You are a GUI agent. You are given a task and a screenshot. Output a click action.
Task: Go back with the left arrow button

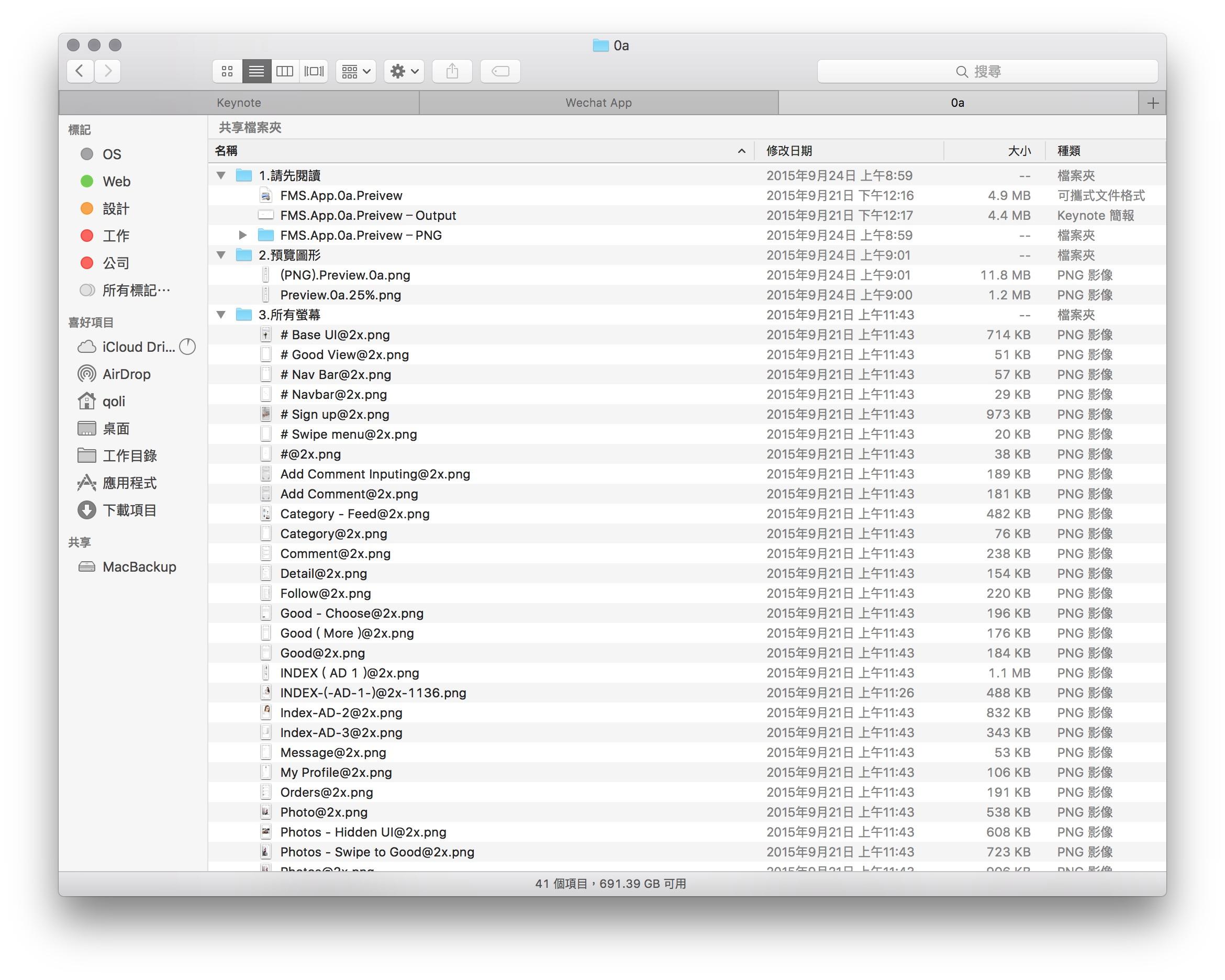coord(80,71)
